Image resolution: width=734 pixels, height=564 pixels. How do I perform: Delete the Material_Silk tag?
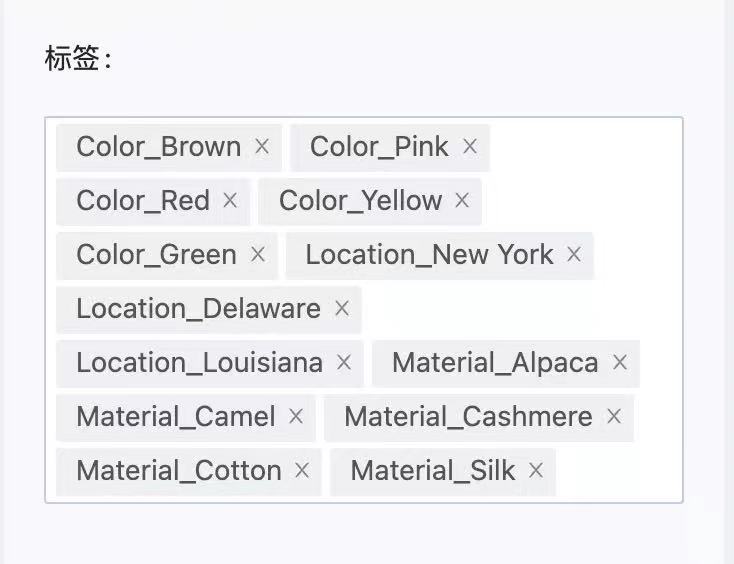click(x=536, y=471)
